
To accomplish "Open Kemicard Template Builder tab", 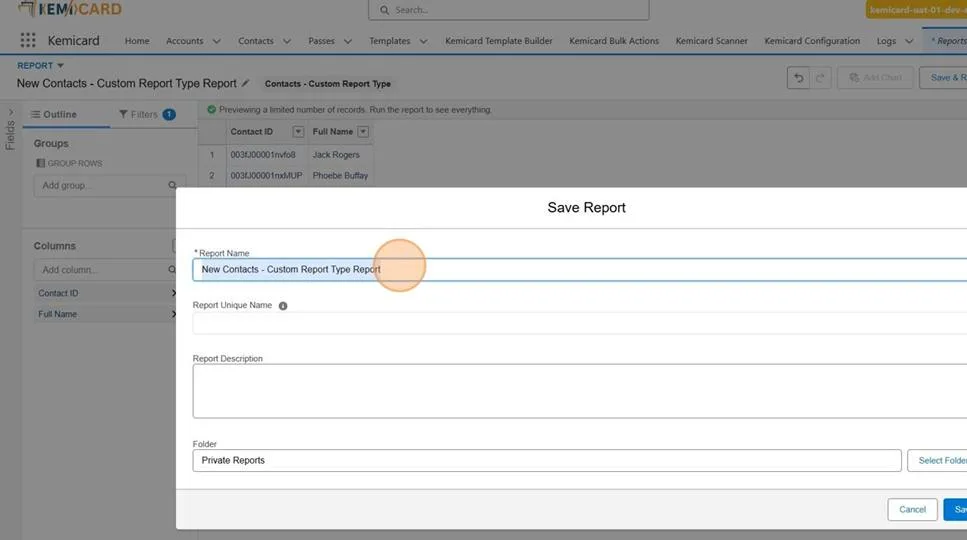I will pos(499,41).
